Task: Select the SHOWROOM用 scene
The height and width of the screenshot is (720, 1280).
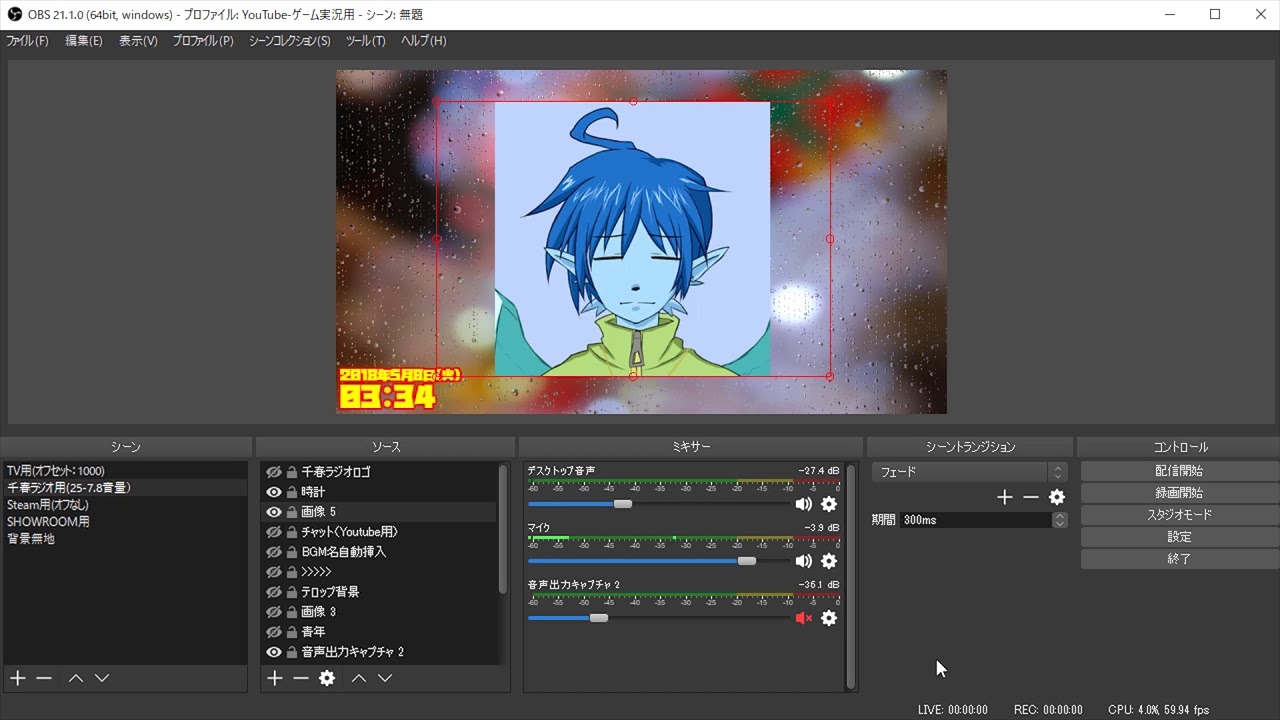Action: tap(125, 522)
